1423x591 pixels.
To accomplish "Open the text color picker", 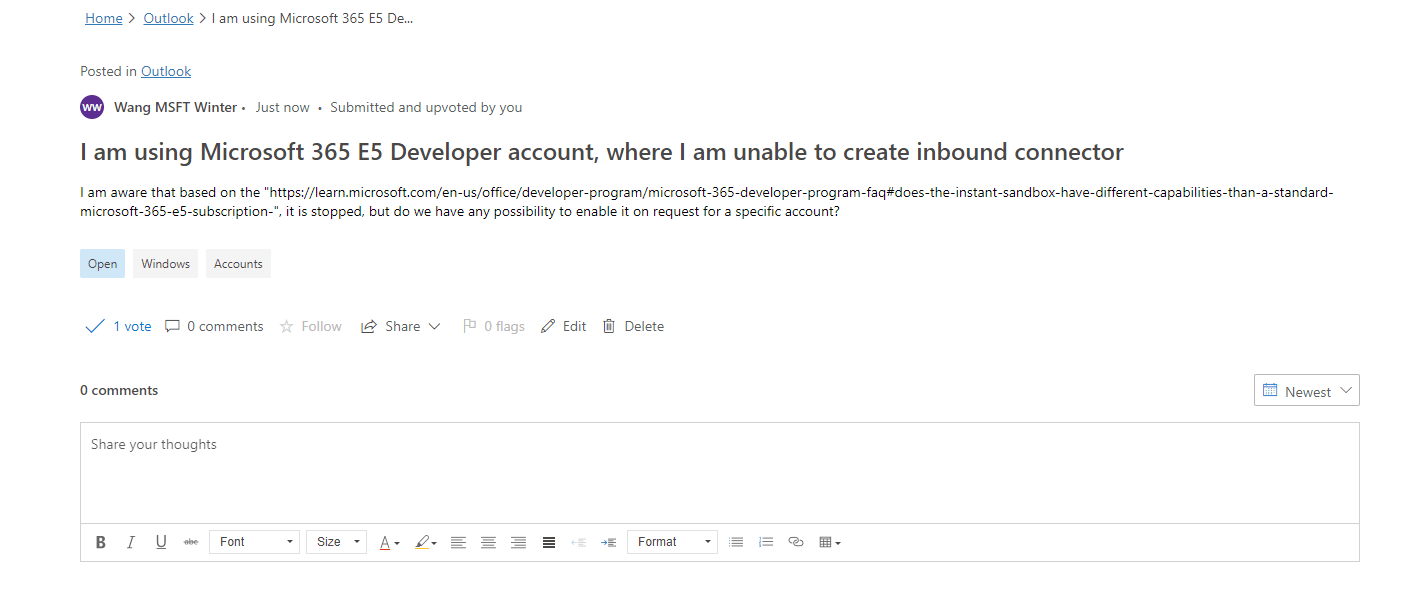I will click(x=389, y=542).
